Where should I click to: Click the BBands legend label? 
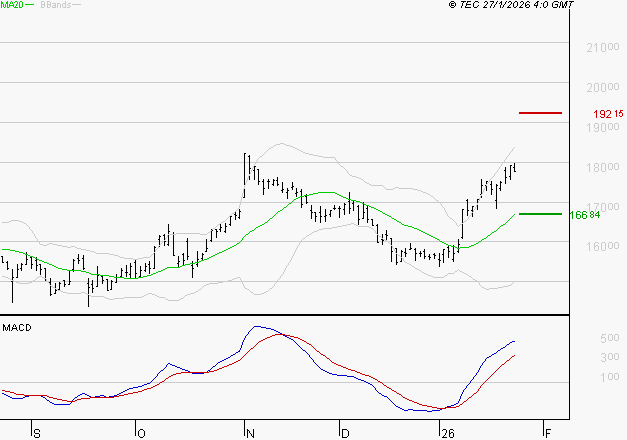pyautogui.click(x=56, y=5)
